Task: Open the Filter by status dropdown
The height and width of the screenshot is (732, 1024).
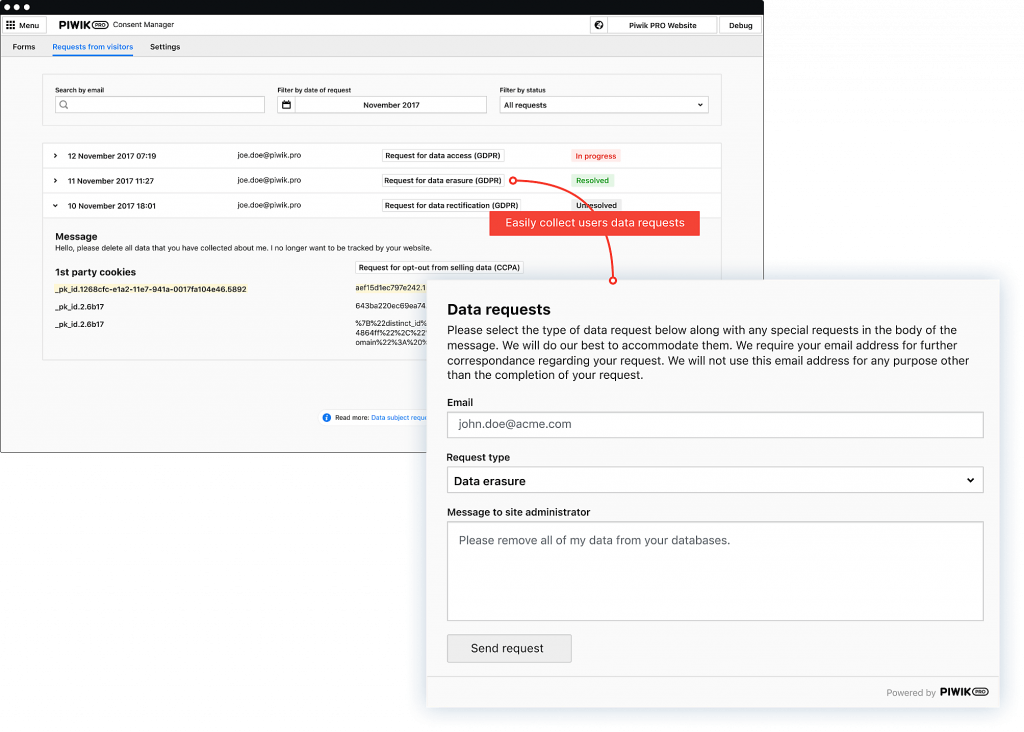Action: click(x=603, y=106)
